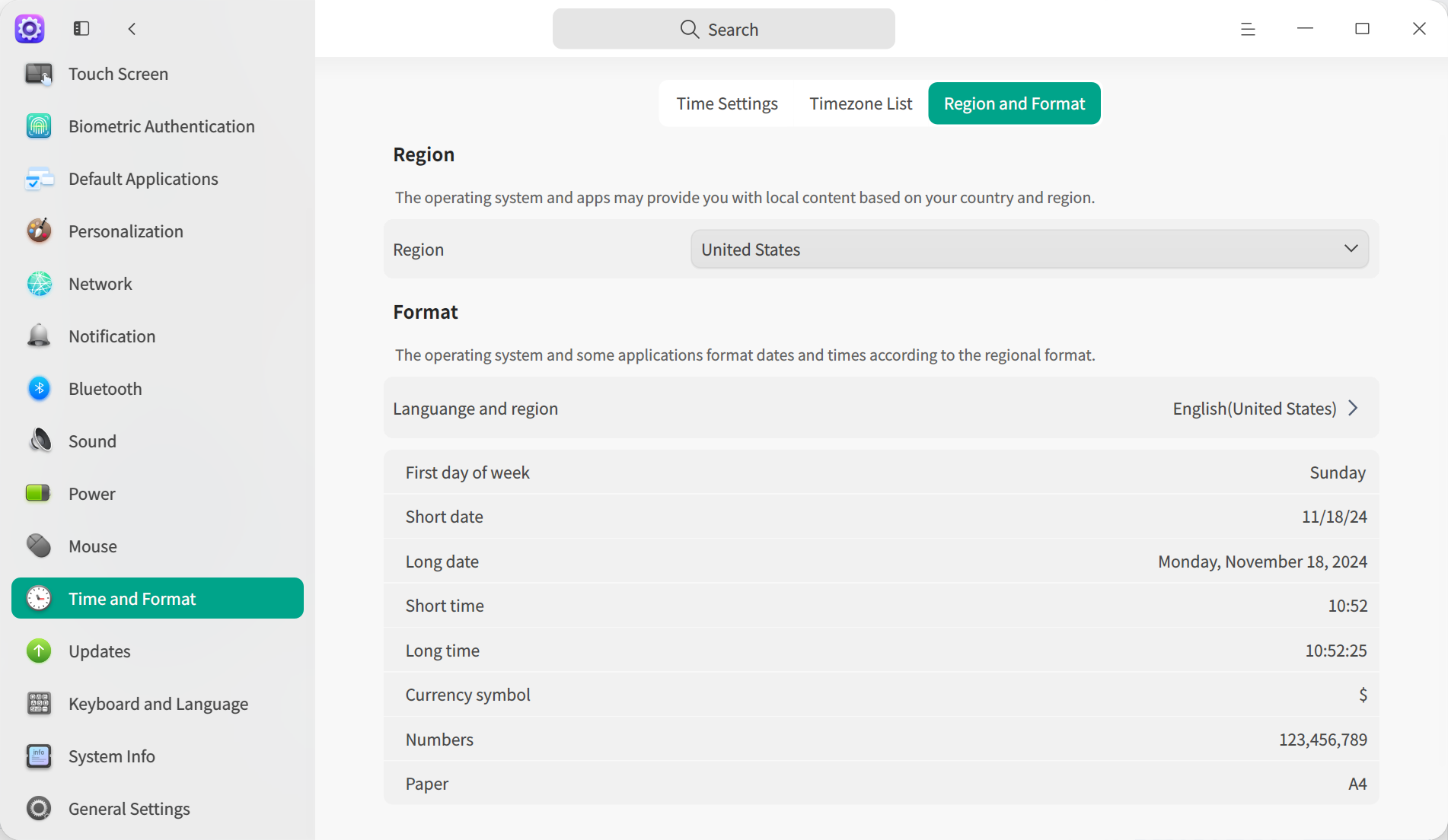Click the Long time value 10:52:25
The image size is (1448, 840).
coord(1336,651)
